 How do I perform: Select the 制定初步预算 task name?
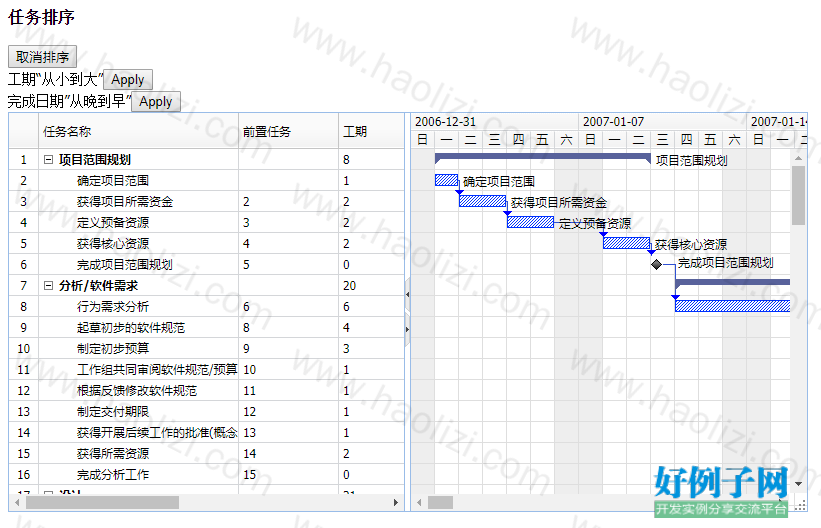[113, 349]
